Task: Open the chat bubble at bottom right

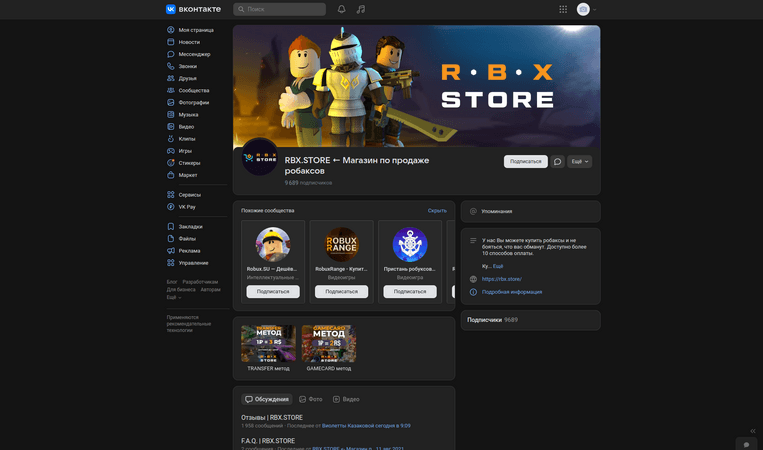Action: click(x=746, y=444)
